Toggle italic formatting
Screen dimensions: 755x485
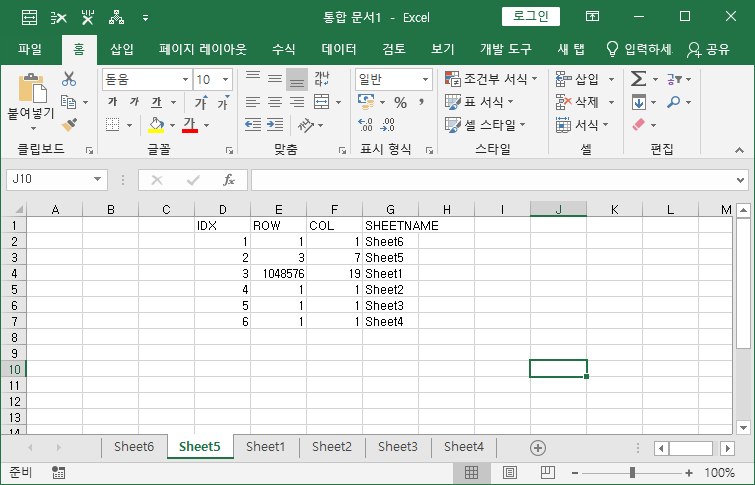[134, 102]
